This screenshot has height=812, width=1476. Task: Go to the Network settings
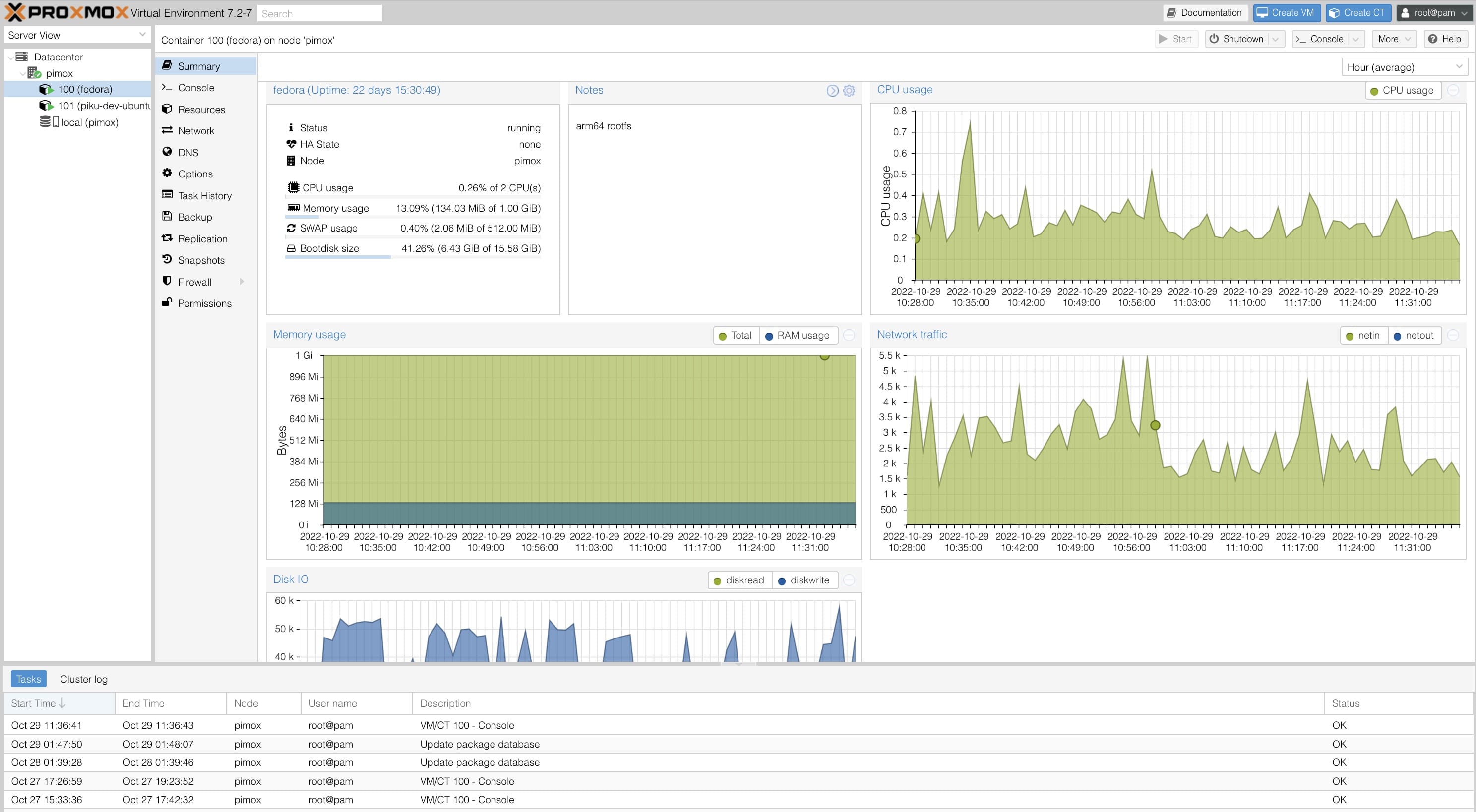coord(205,130)
